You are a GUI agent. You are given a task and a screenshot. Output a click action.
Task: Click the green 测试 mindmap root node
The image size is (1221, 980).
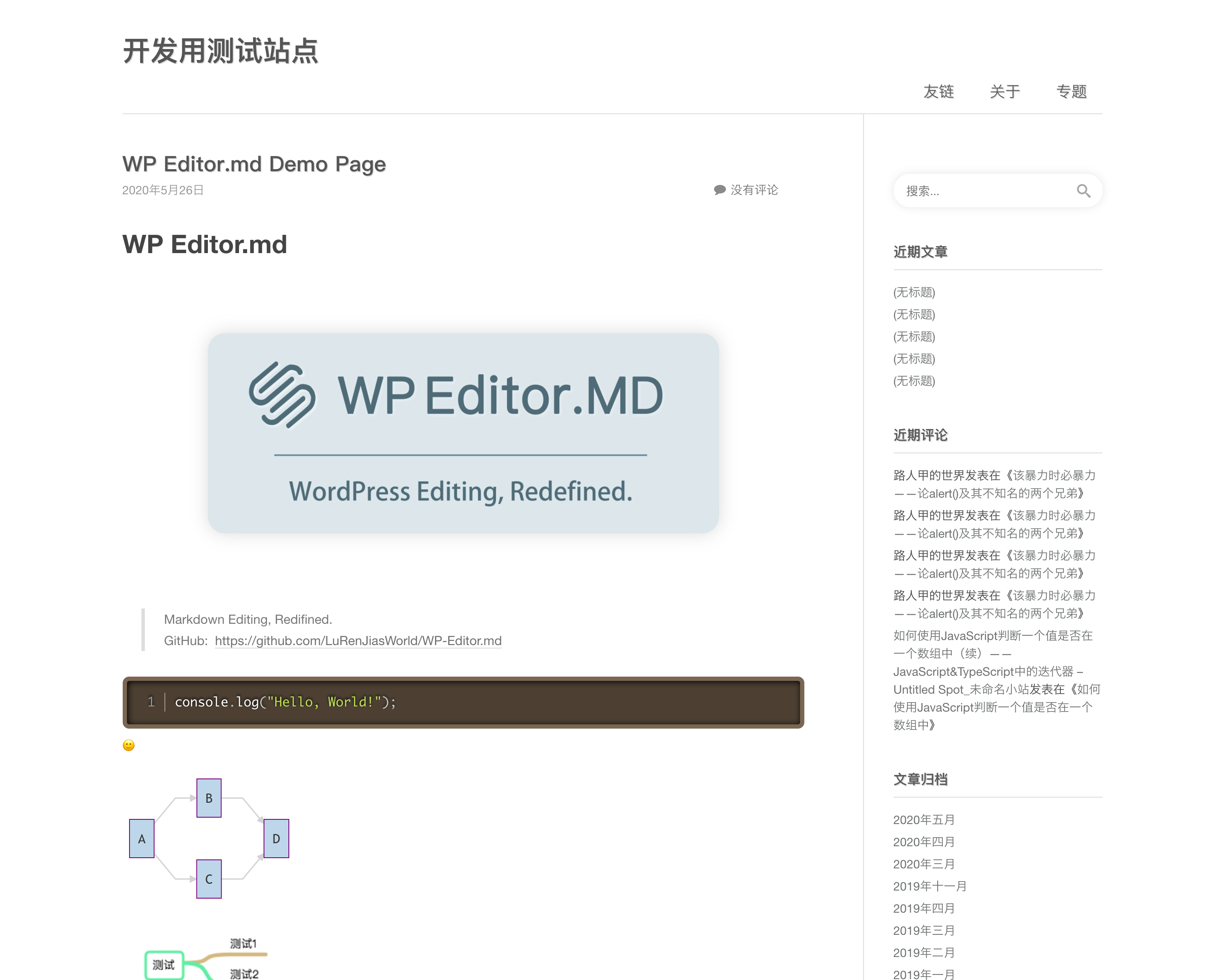pos(164,965)
